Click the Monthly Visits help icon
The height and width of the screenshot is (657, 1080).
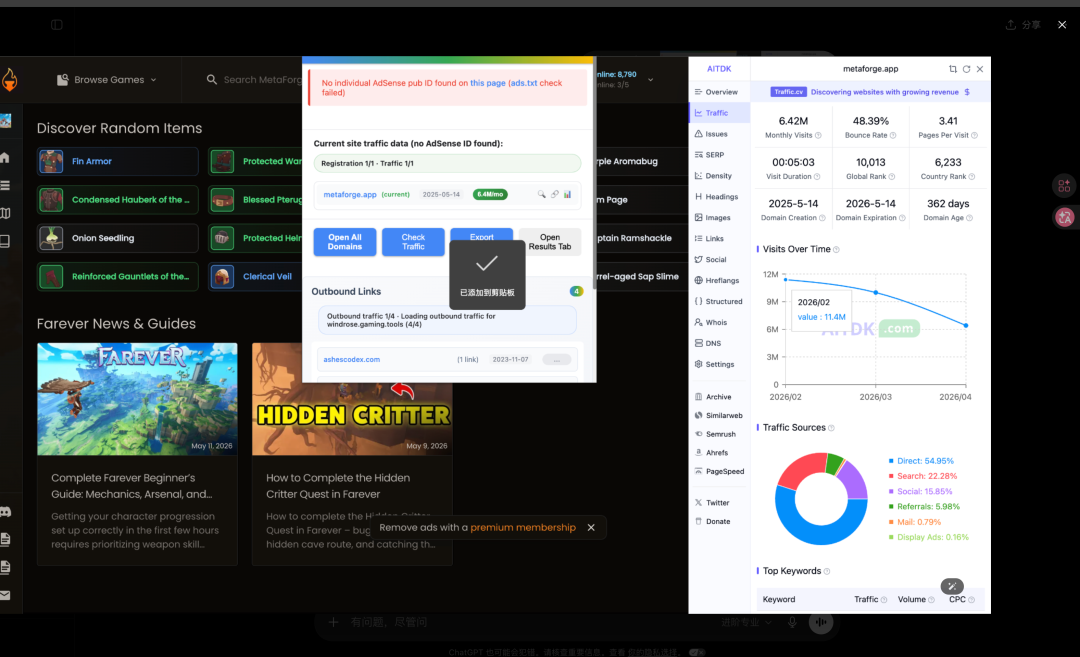pyautogui.click(x=818, y=136)
